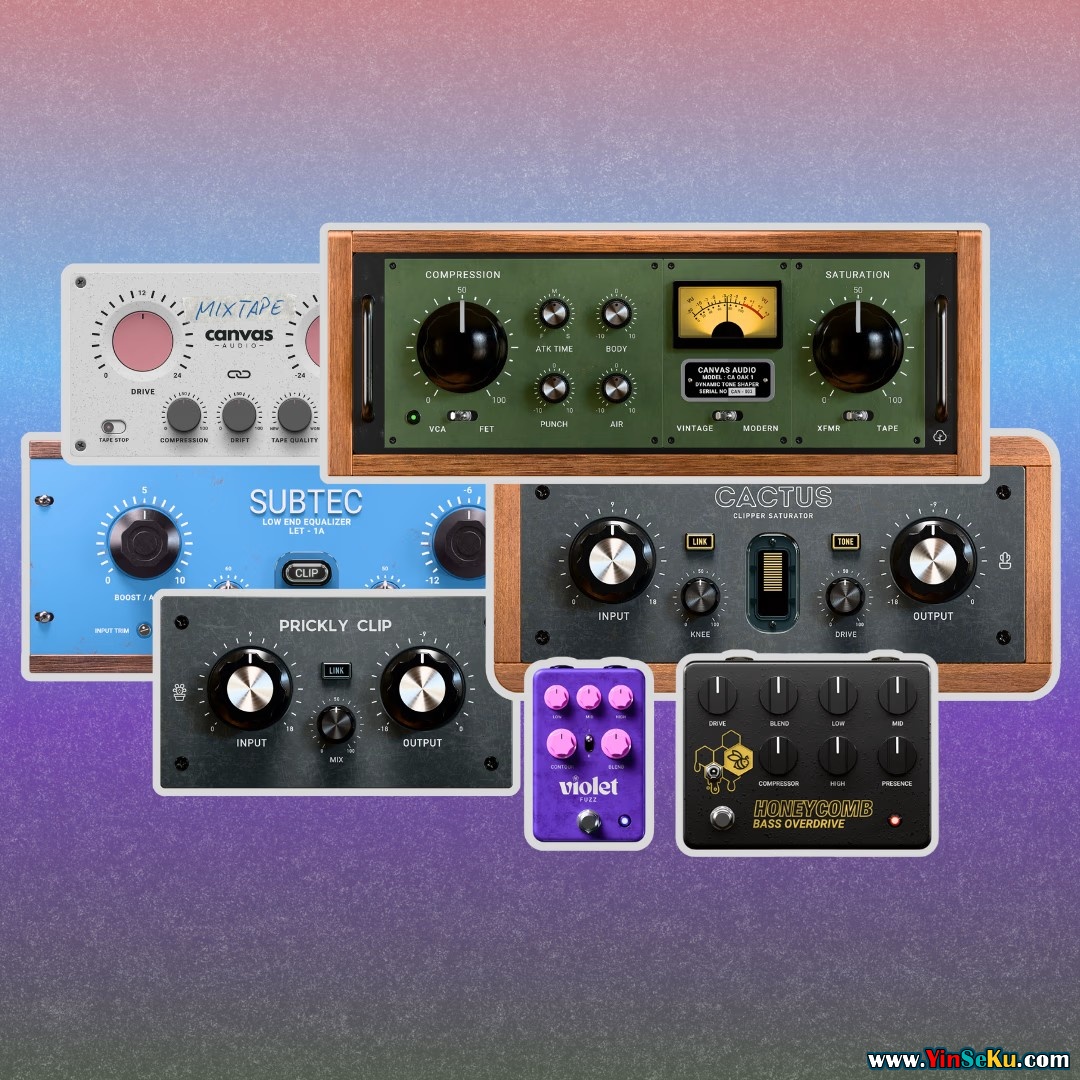Click the LINK button on Prickly Clip

pos(335,669)
